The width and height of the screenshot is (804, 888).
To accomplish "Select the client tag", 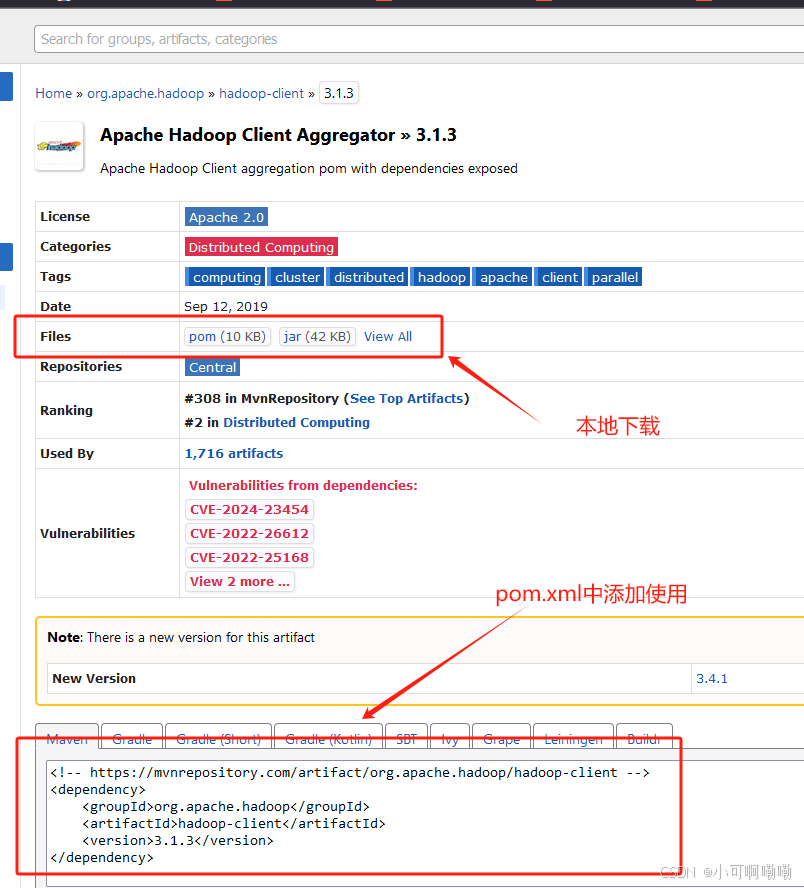I will pos(559,277).
